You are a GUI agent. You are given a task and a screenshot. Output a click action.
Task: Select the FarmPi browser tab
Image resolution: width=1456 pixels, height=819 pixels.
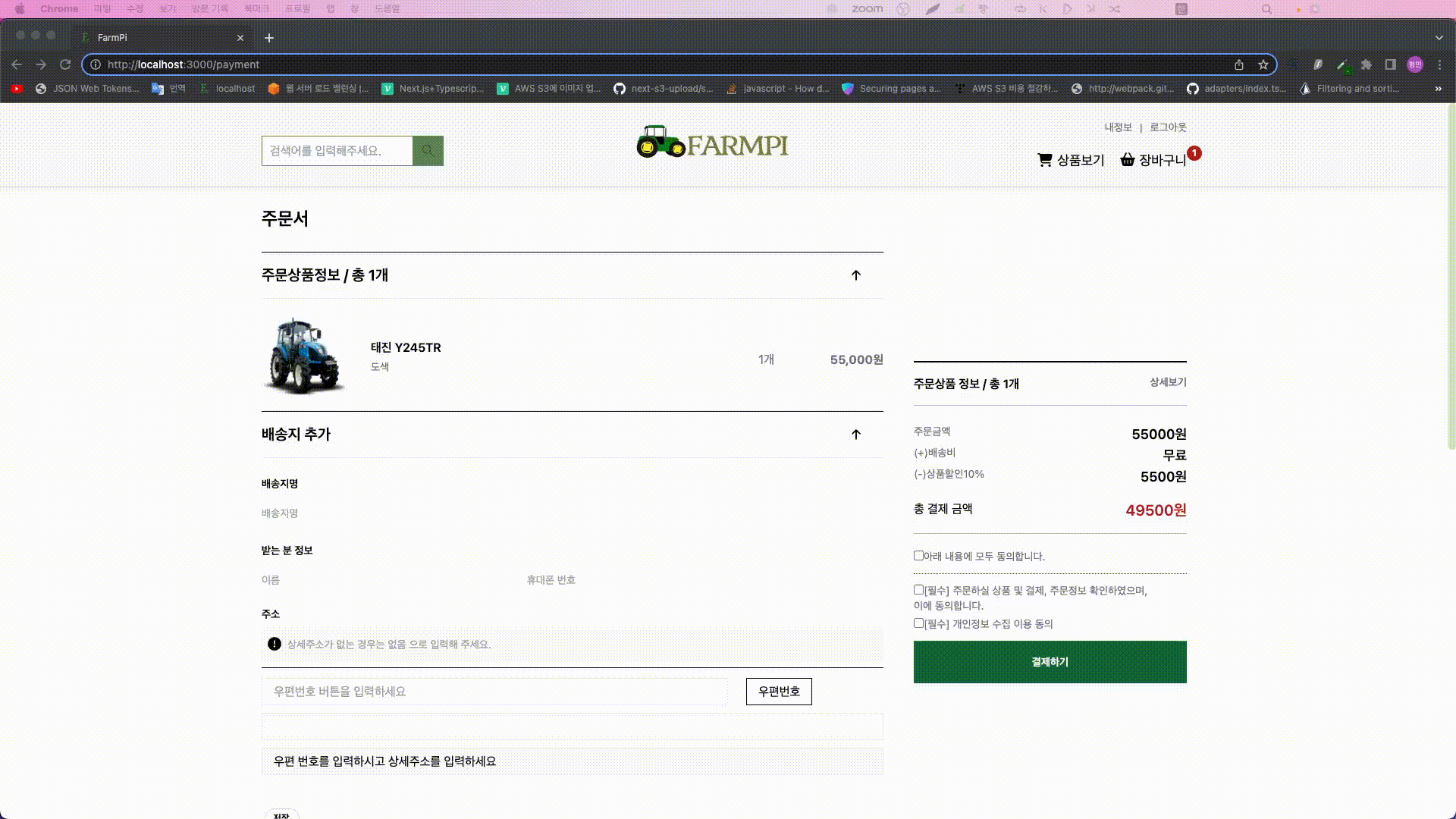[162, 38]
